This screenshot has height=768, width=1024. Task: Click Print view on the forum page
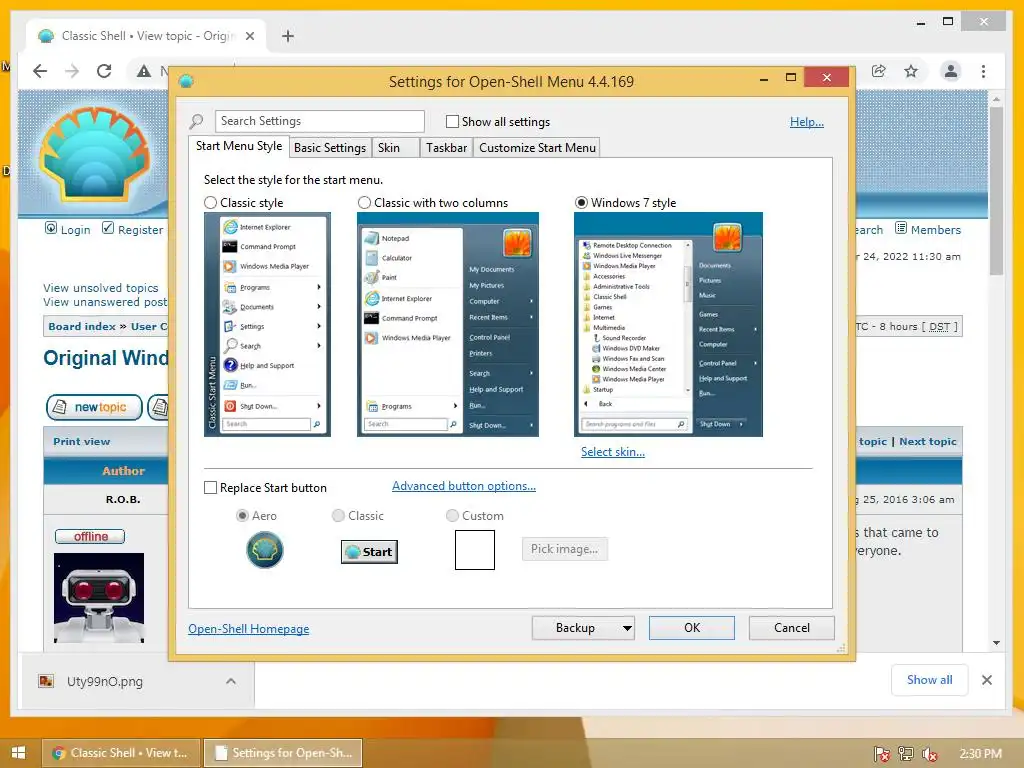click(82, 441)
